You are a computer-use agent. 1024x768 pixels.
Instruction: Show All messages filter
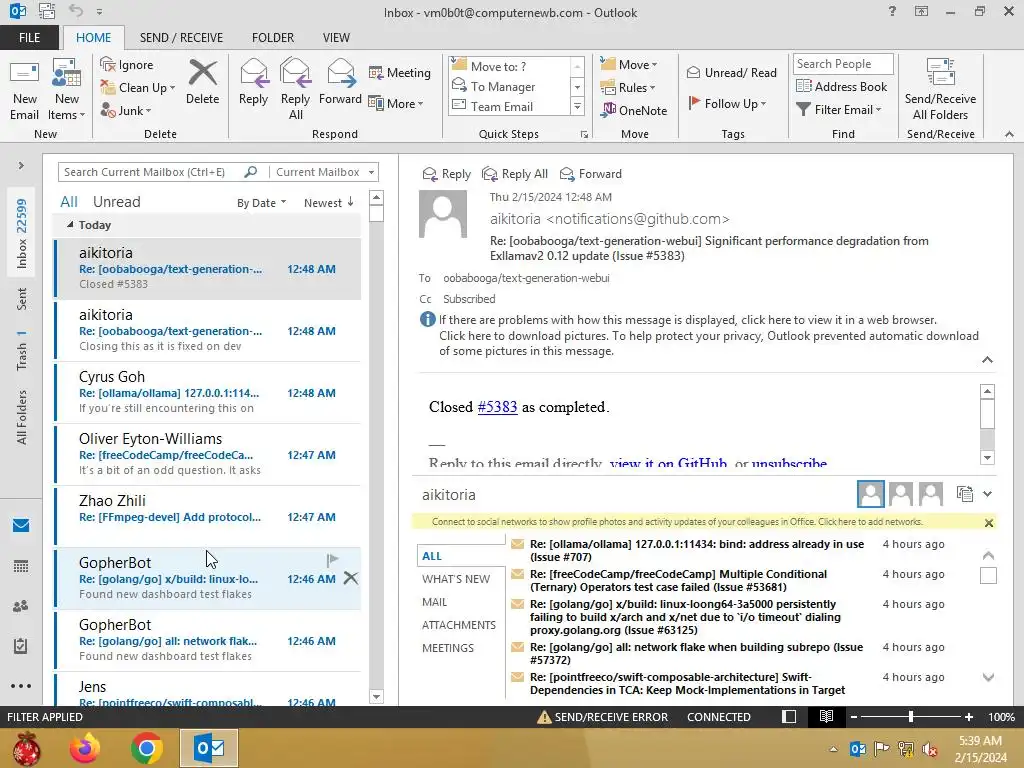click(x=69, y=202)
